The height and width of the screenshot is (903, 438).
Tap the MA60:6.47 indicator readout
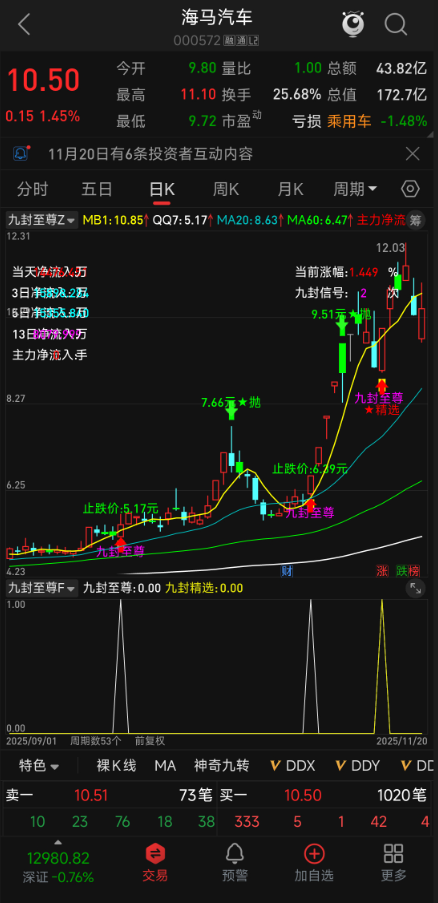click(320, 219)
